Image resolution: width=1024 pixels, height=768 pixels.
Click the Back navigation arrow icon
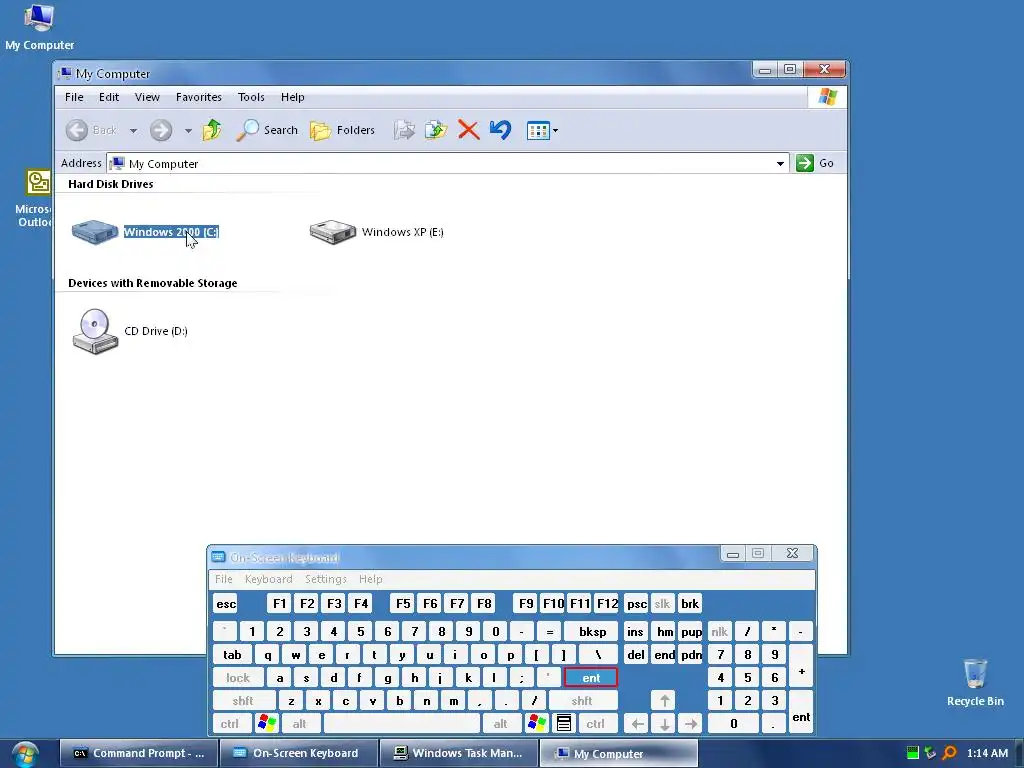click(76, 130)
